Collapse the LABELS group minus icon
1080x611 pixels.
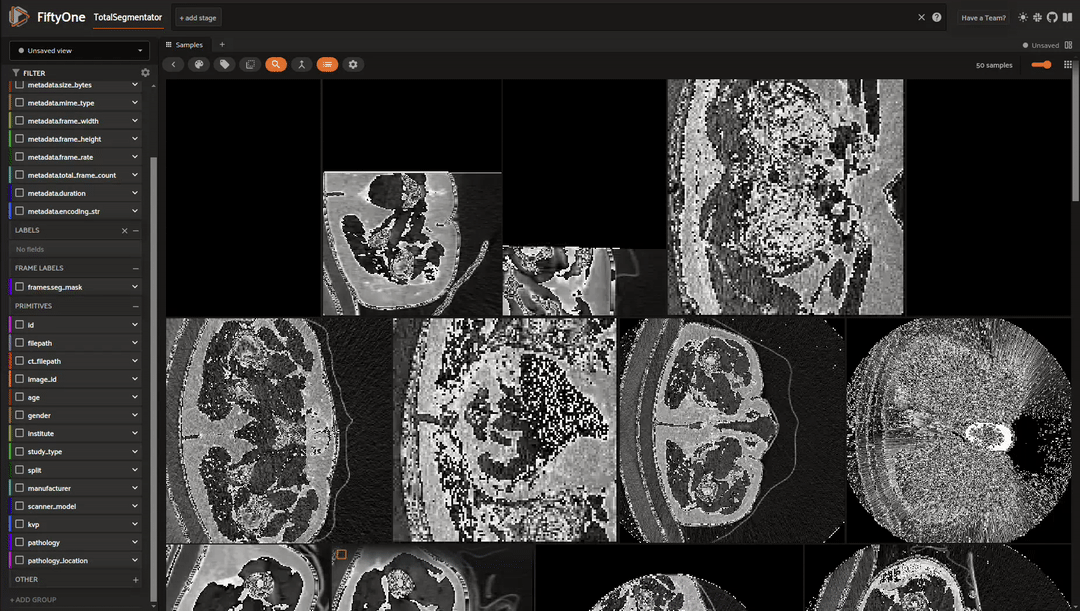click(x=136, y=231)
